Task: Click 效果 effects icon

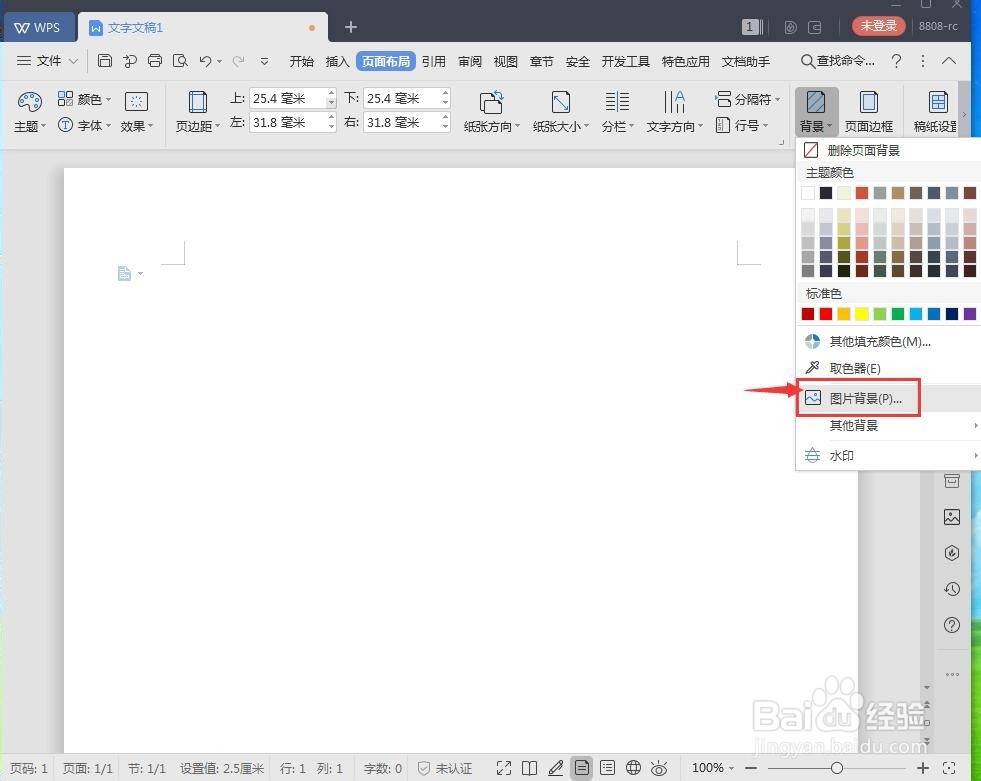Action: 136,102
